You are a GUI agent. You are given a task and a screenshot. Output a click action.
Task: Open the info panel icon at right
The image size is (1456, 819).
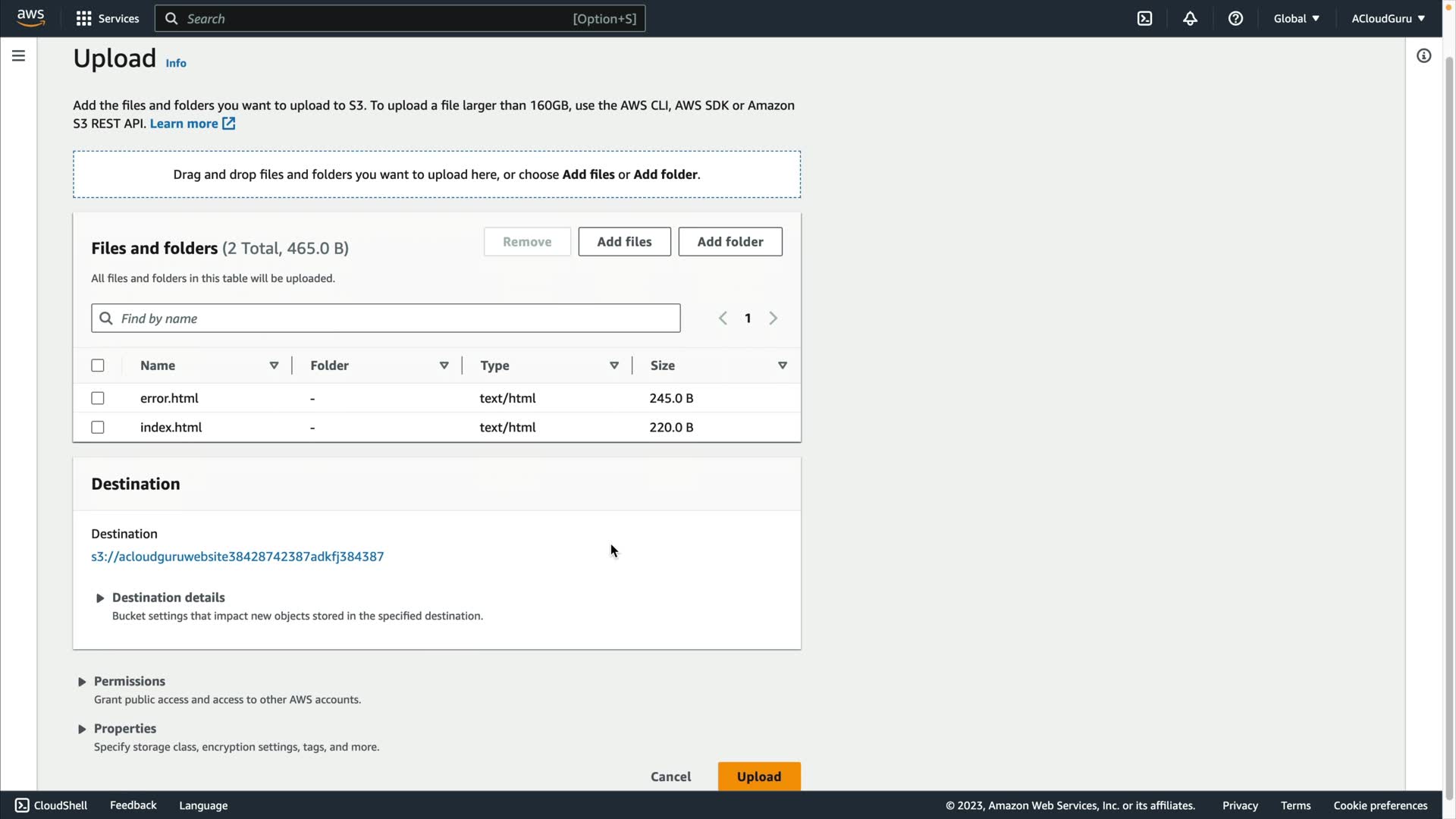[1423, 56]
